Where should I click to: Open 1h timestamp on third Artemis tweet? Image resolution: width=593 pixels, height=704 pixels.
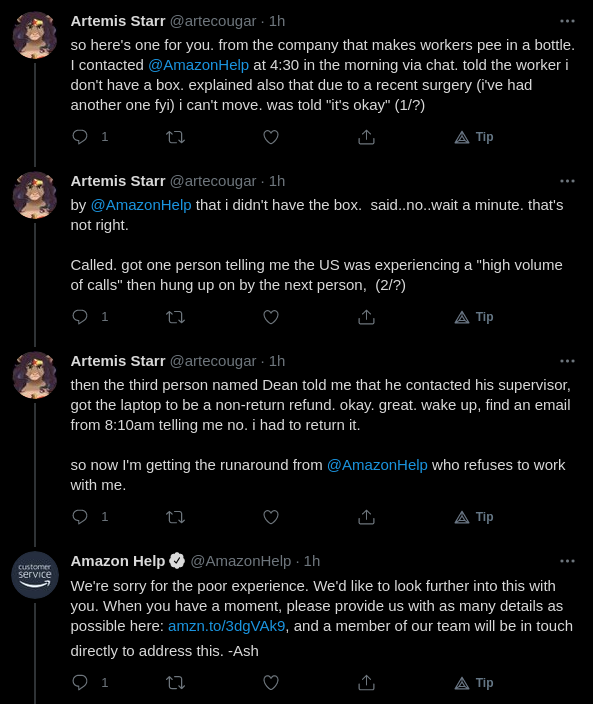click(277, 361)
